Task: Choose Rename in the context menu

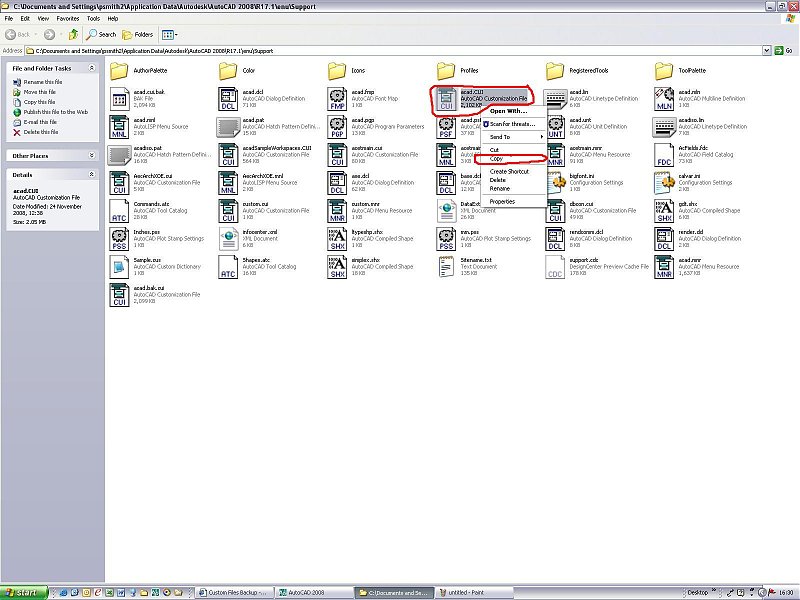Action: [x=513, y=189]
